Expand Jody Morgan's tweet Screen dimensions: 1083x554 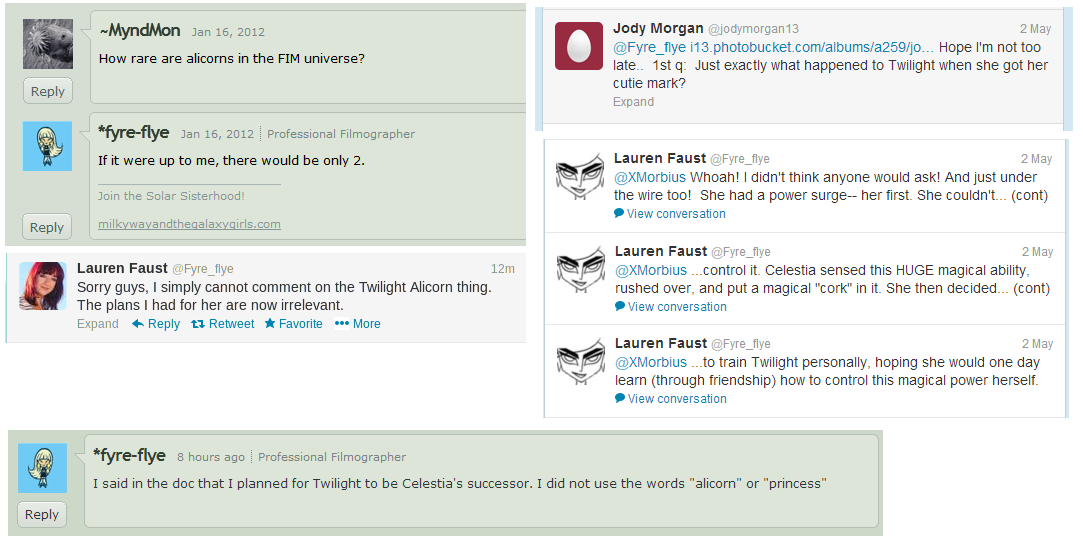coord(633,102)
